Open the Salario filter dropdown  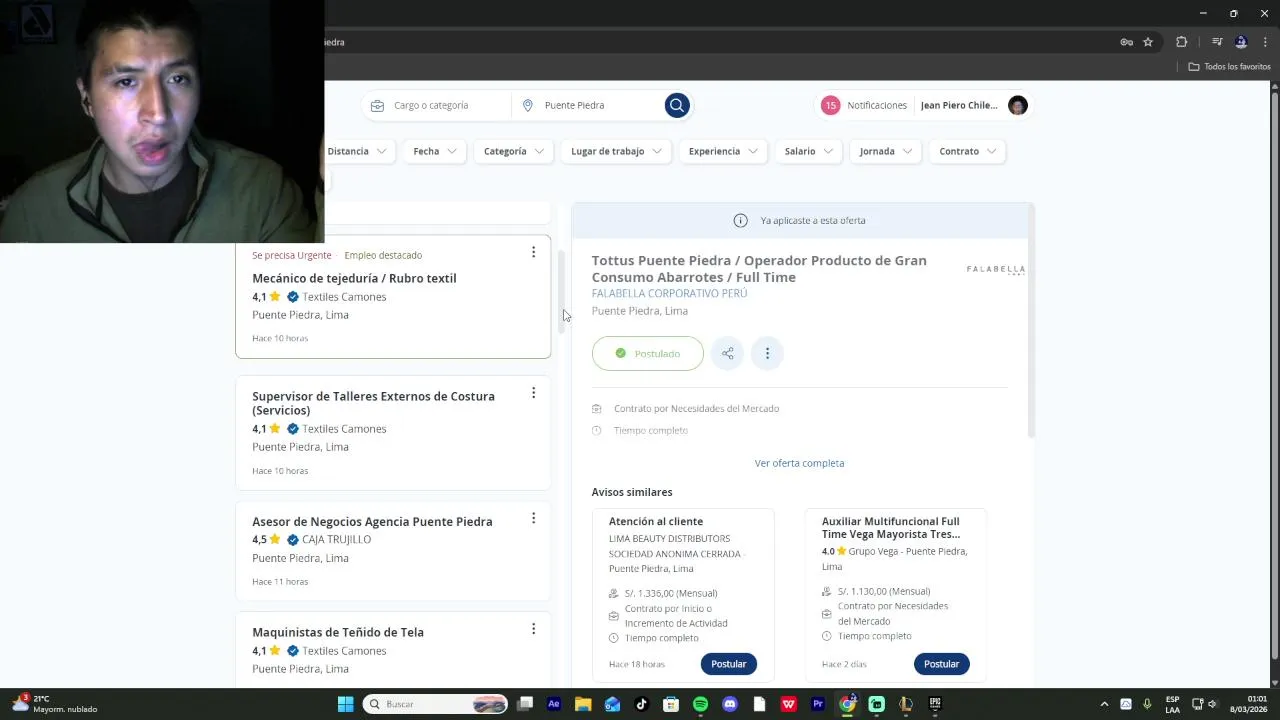808,151
